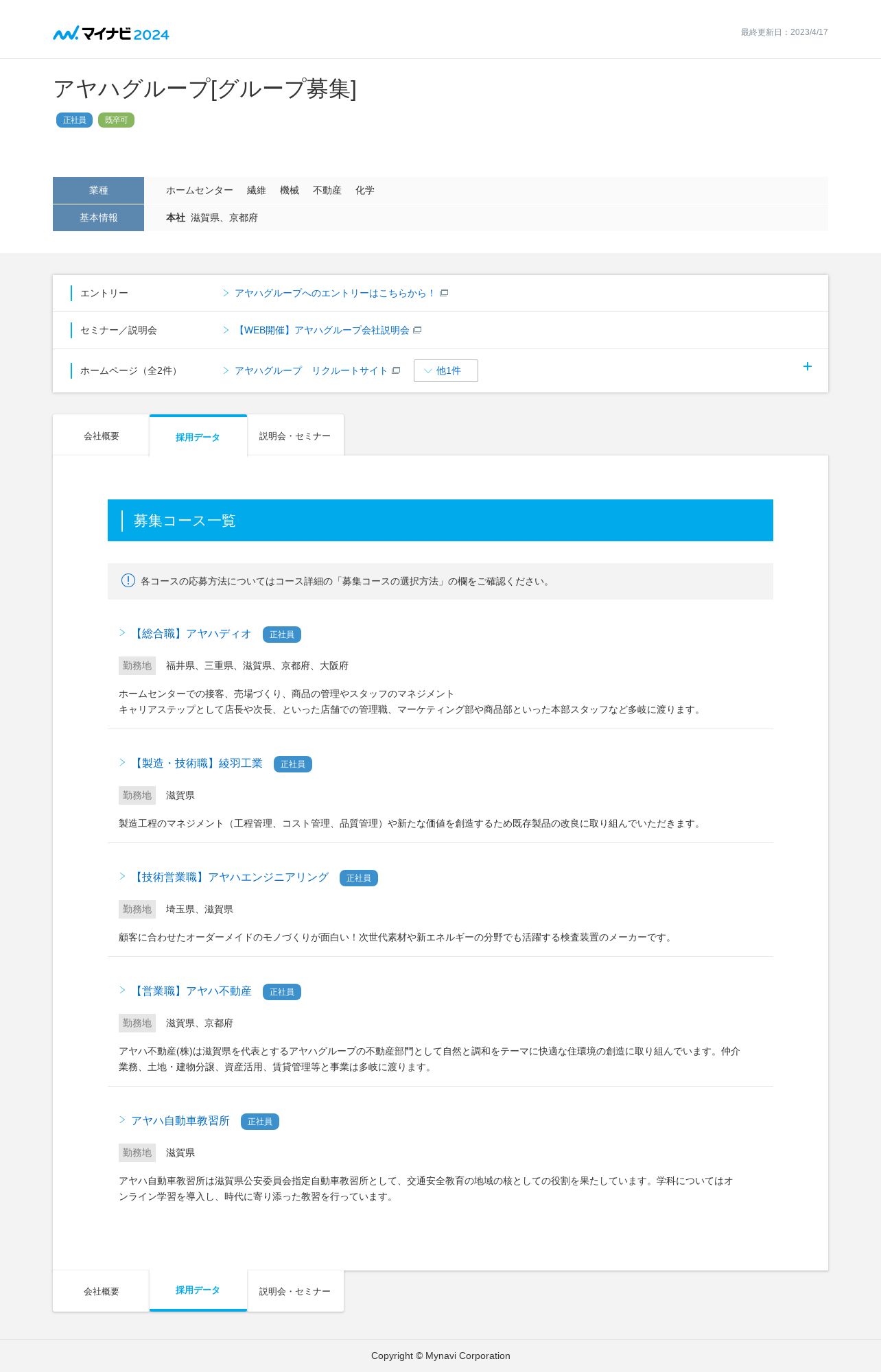The image size is (881, 1372).
Task: Click 福井県、三重県、滋賀県、京都府、大阪府 location text
Action: tap(257, 665)
